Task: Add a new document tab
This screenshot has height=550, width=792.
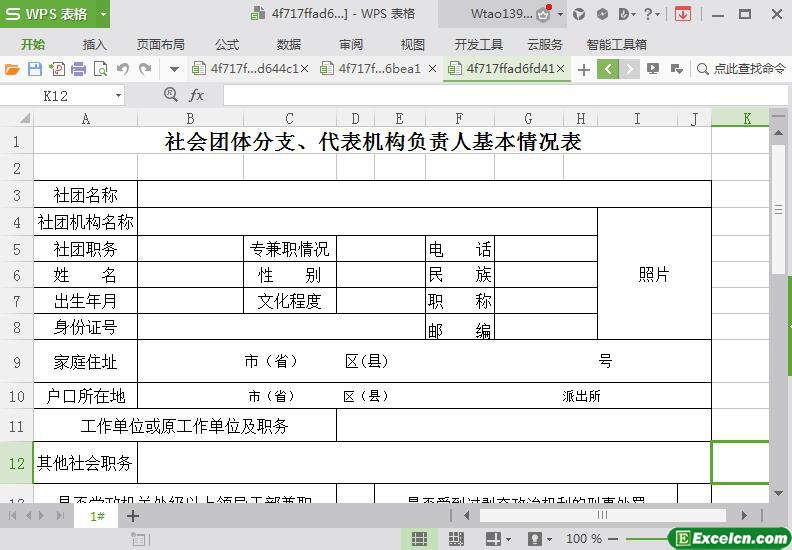Action: (x=584, y=70)
